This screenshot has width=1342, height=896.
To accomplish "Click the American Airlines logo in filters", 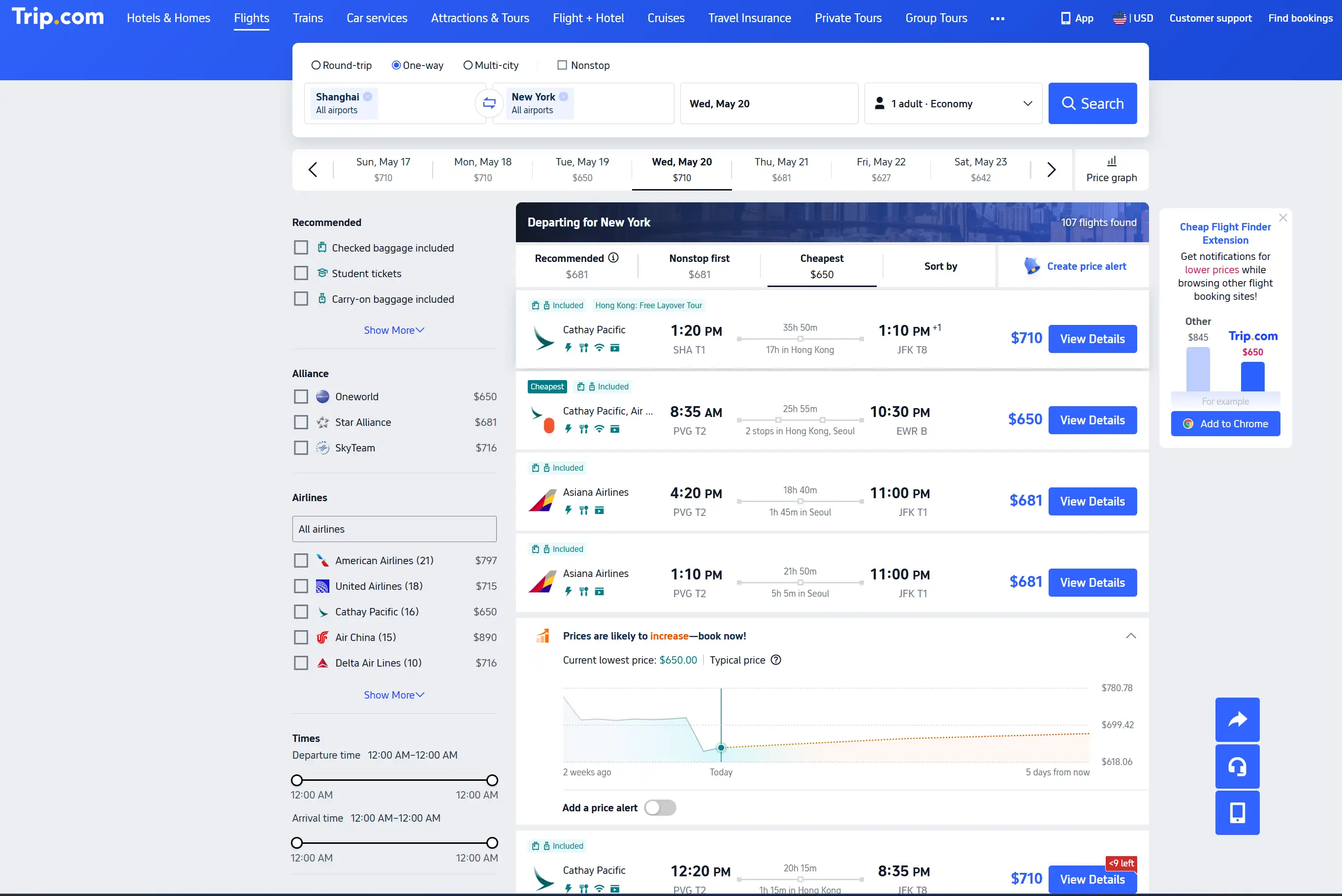I will click(x=323, y=561).
